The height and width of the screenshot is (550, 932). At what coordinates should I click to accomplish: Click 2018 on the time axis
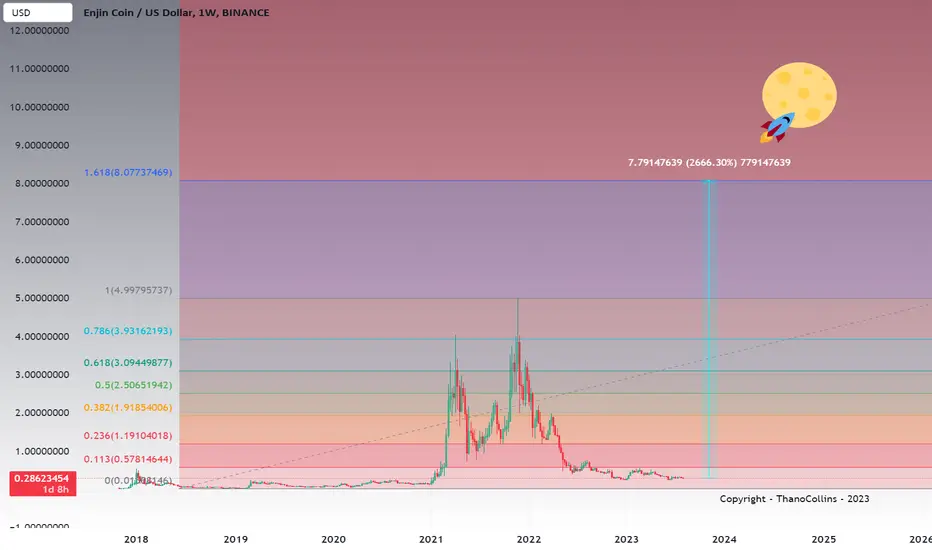(136, 539)
